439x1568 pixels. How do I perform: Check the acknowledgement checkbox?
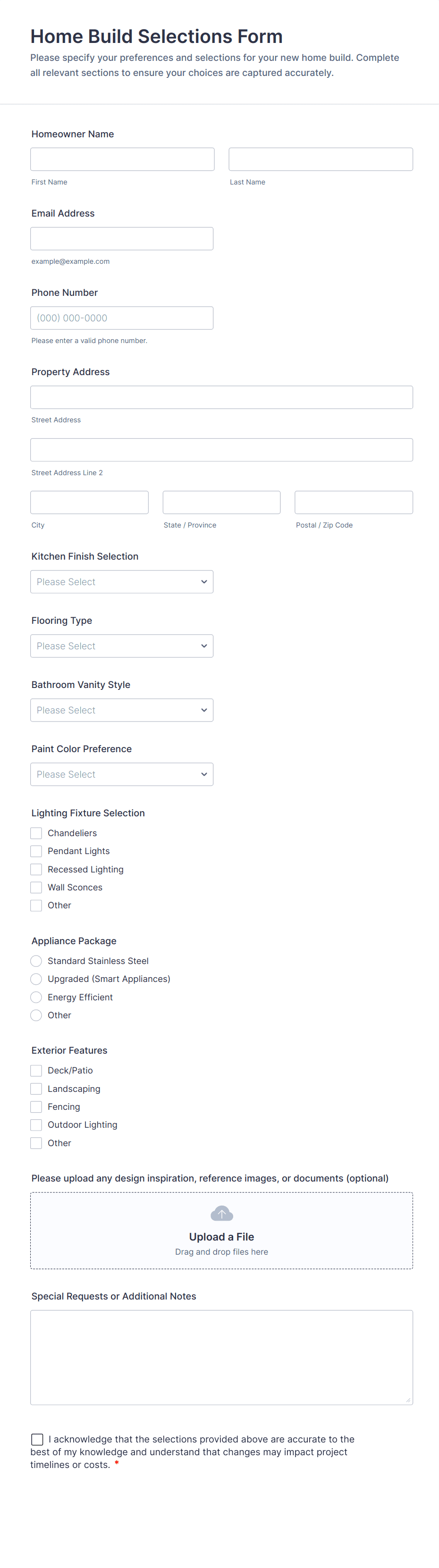pyautogui.click(x=37, y=1439)
